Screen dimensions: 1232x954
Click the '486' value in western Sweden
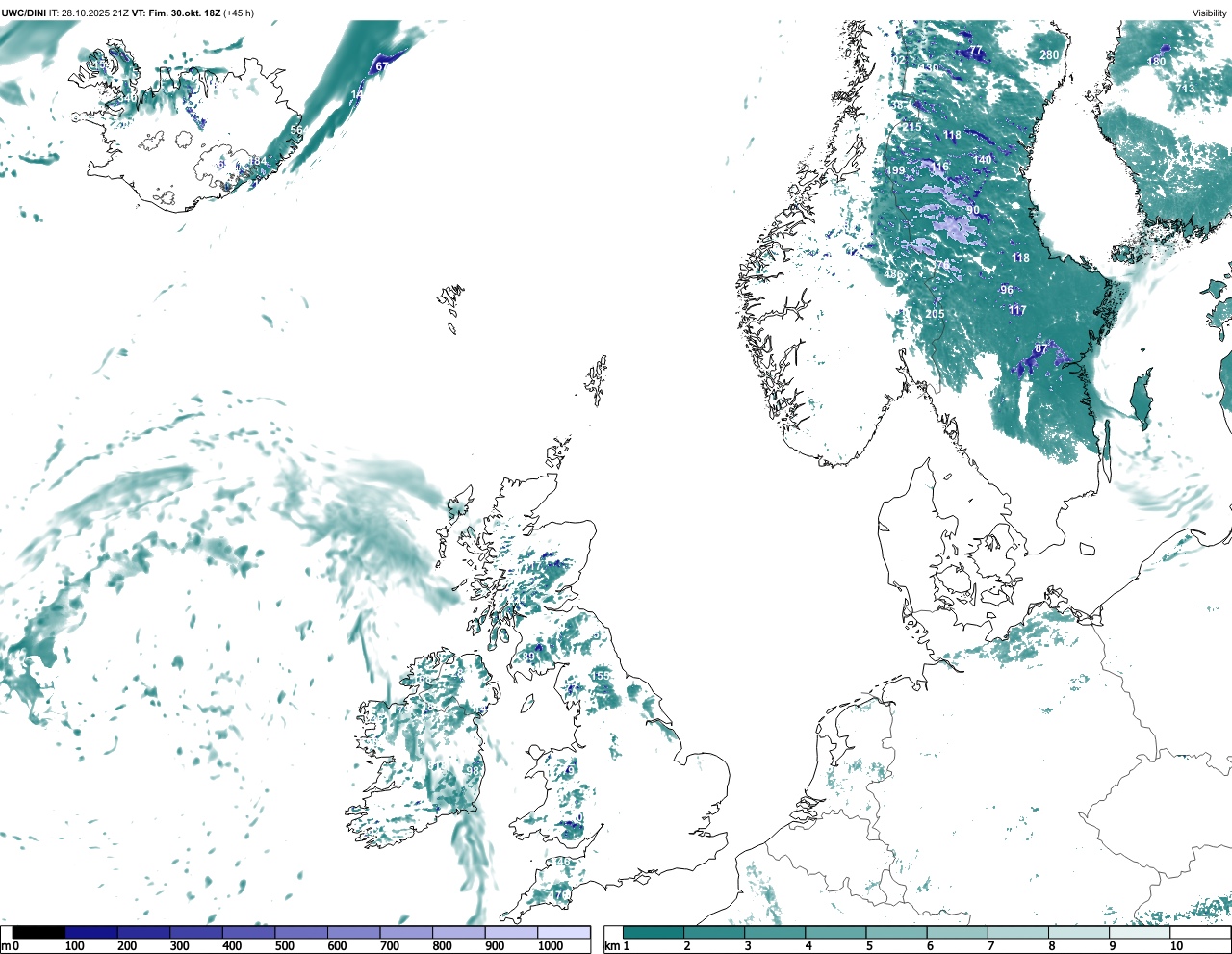click(894, 274)
